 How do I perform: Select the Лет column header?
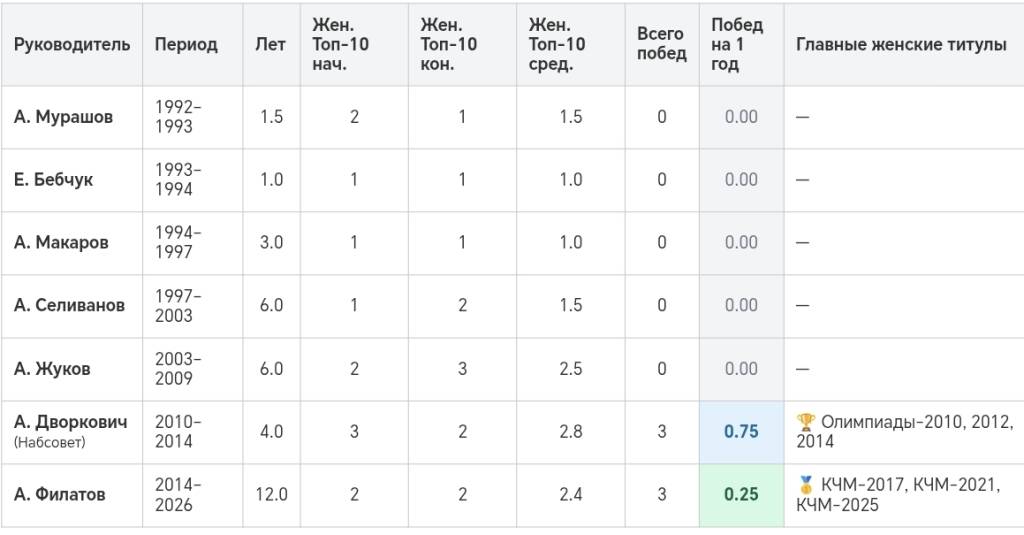point(270,44)
